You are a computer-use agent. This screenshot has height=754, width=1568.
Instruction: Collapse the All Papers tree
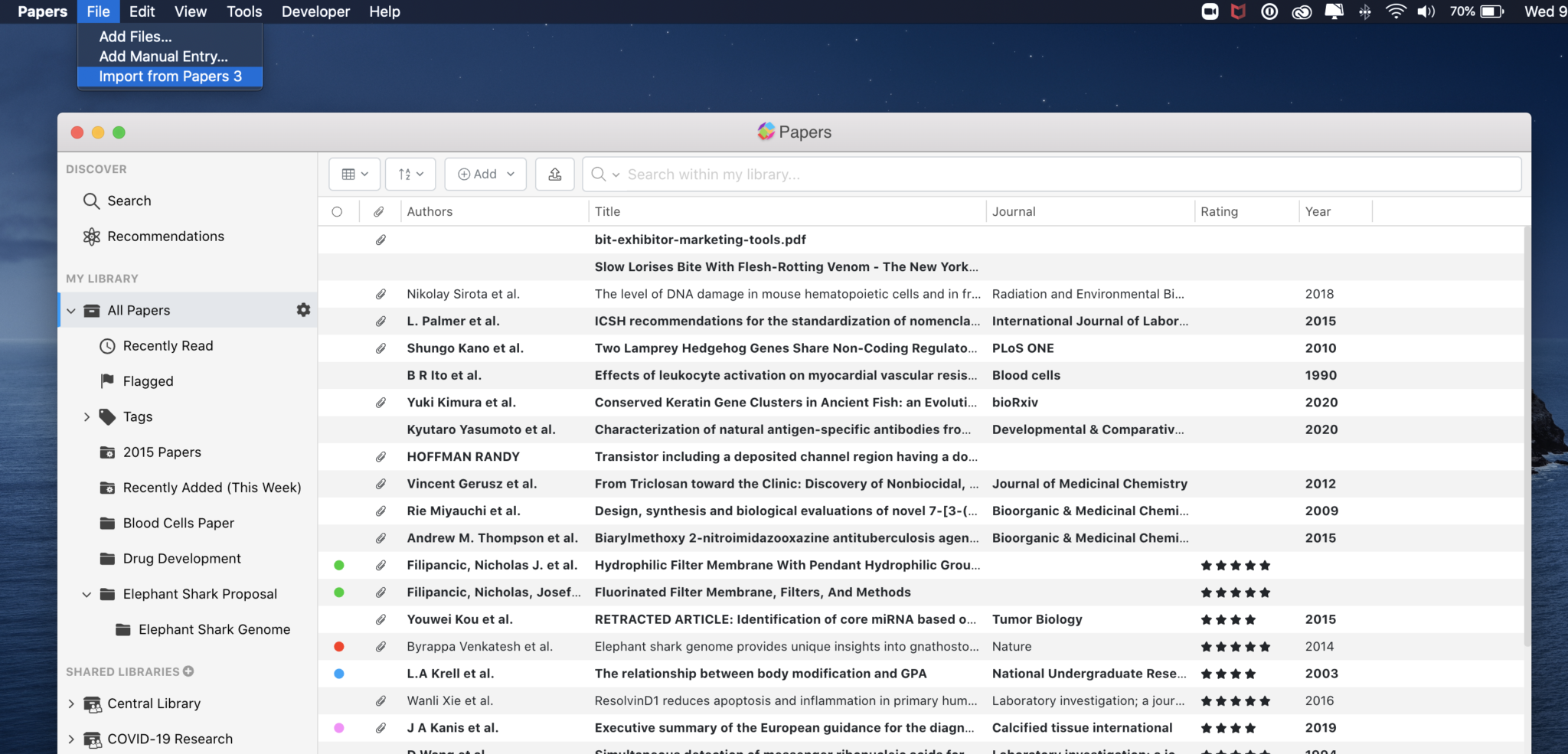pos(71,311)
